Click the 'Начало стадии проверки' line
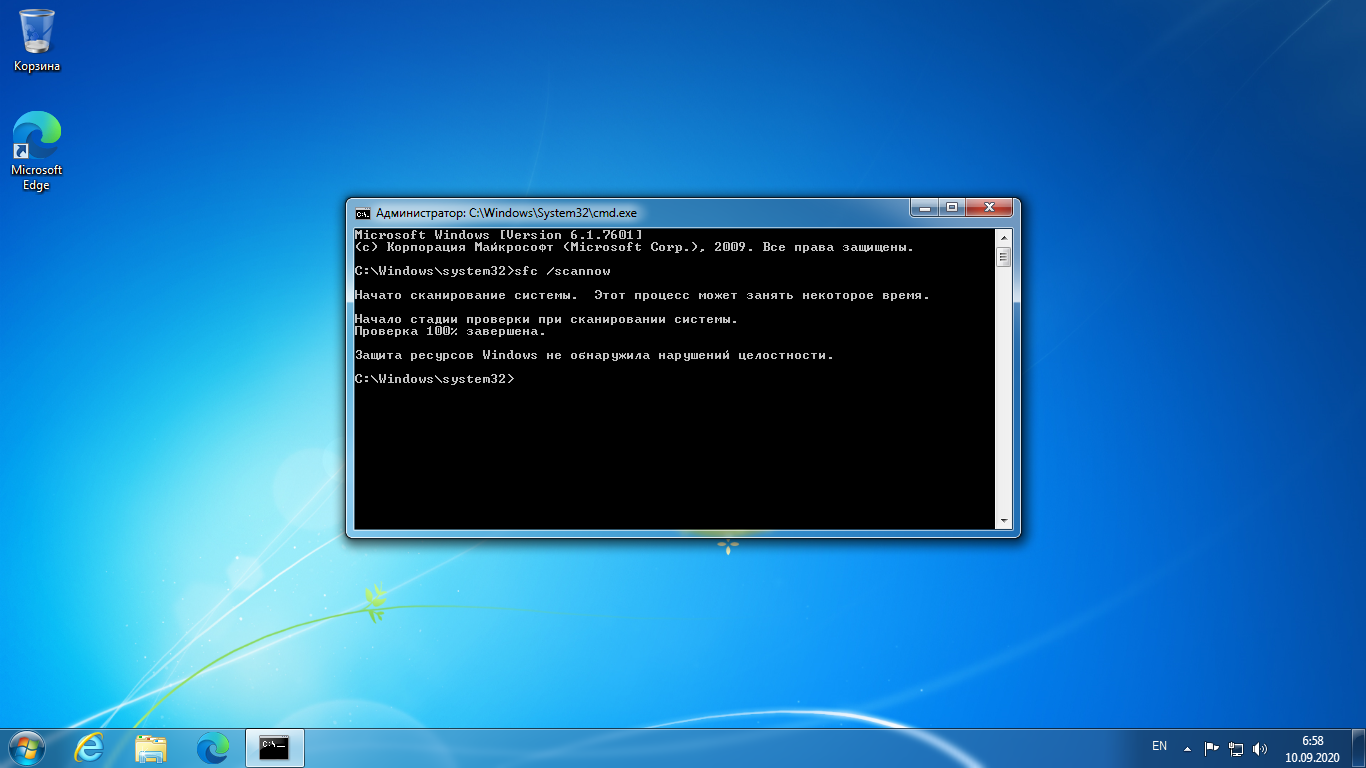The height and width of the screenshot is (768, 1366). point(546,319)
